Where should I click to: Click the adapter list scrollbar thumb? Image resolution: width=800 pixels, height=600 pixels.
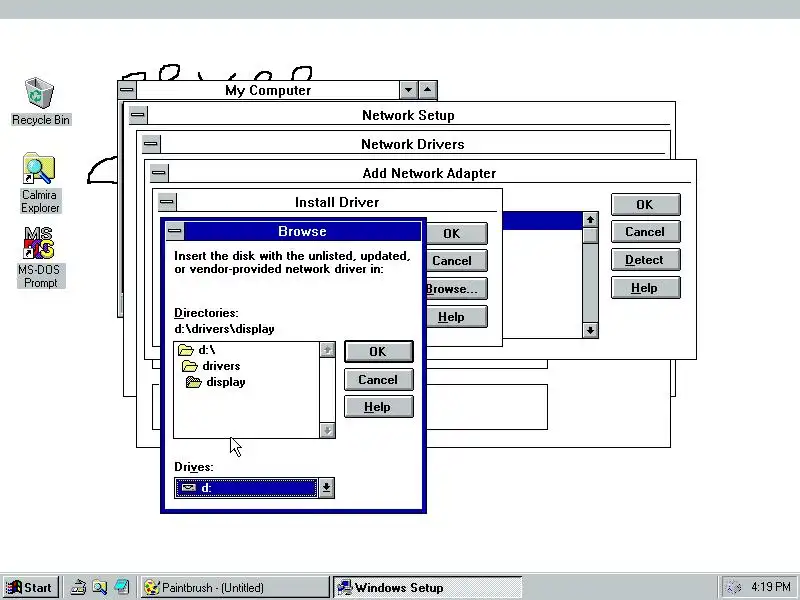(590, 235)
